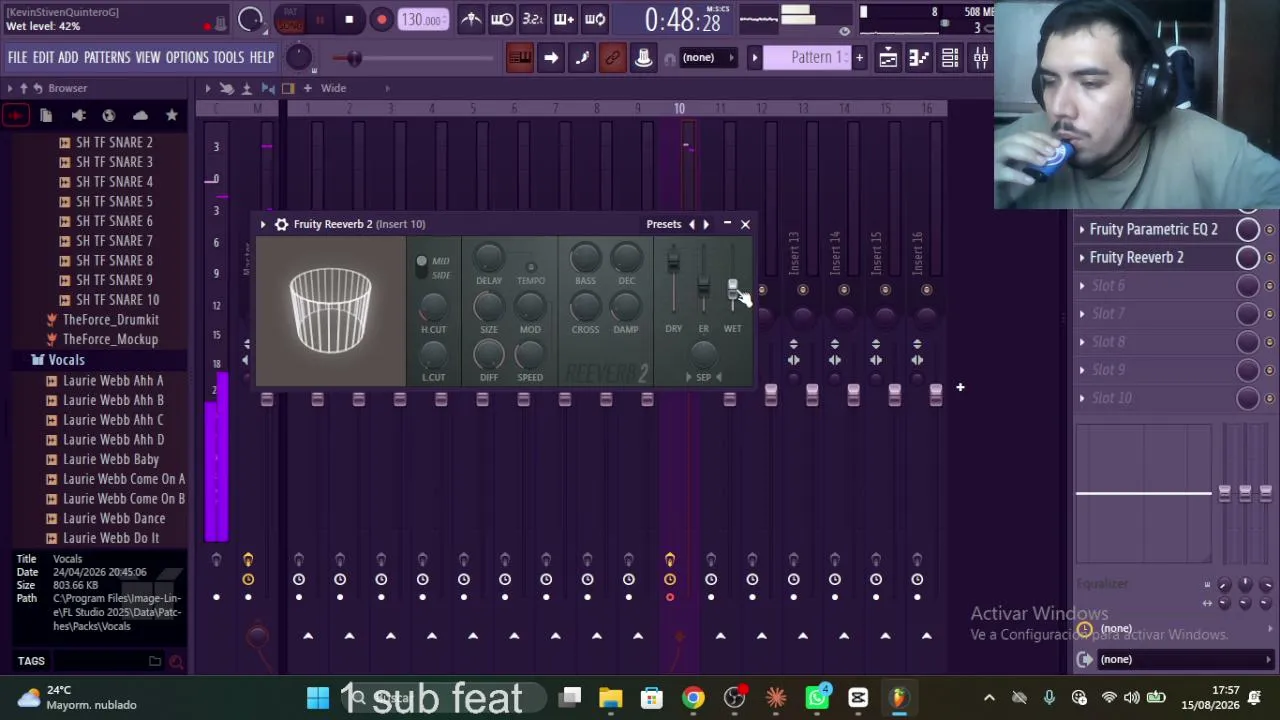Open File Explorer from the taskbar
The image size is (1280, 720).
(x=611, y=698)
